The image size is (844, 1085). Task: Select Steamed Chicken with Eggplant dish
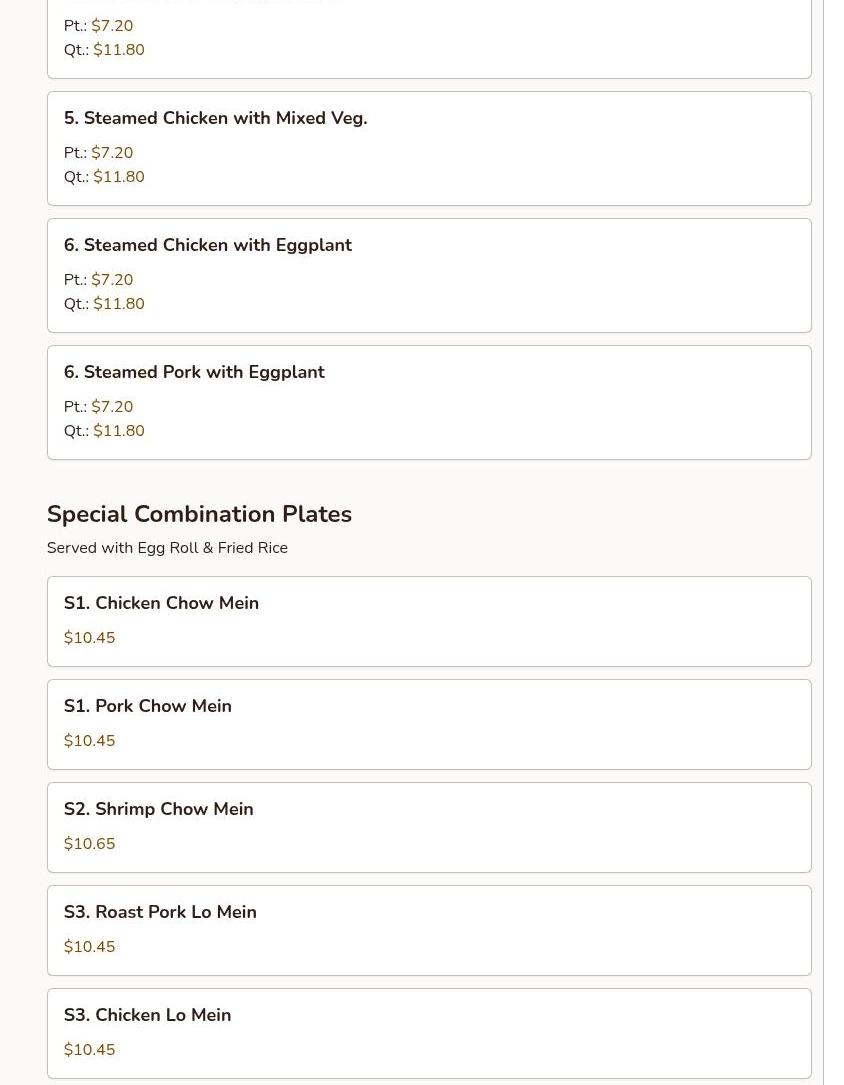click(207, 245)
